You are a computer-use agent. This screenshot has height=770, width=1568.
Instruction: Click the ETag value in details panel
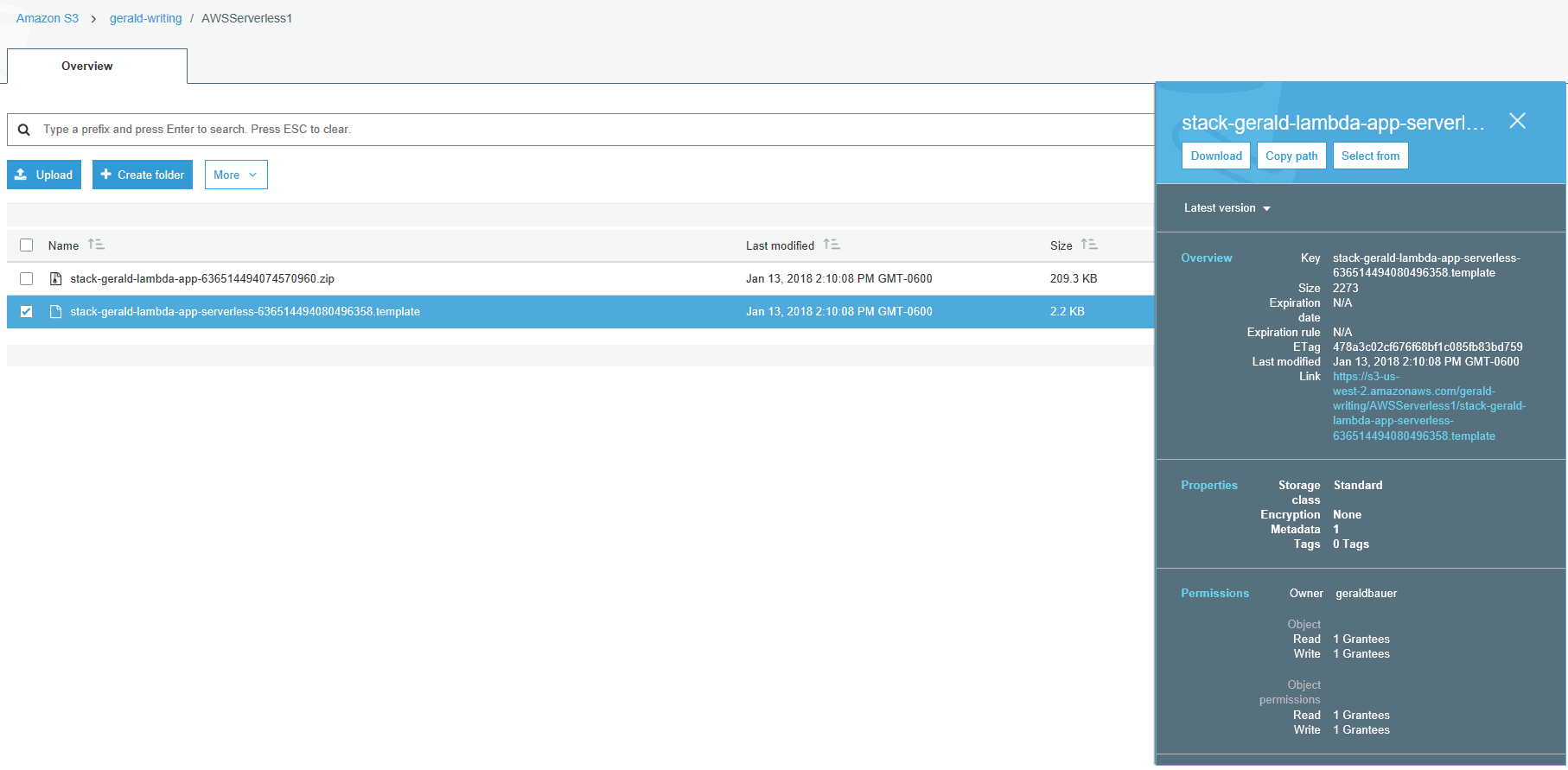point(1428,347)
